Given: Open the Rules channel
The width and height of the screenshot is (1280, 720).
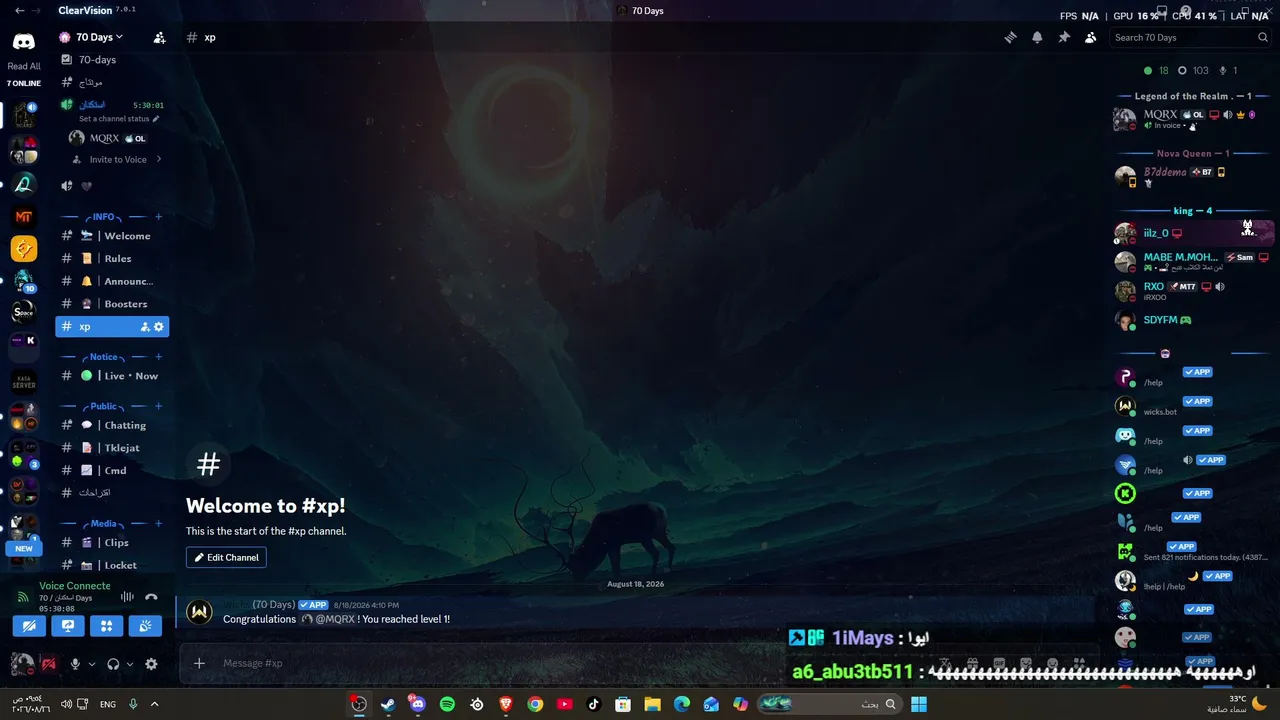Looking at the screenshot, I should click(112, 259).
